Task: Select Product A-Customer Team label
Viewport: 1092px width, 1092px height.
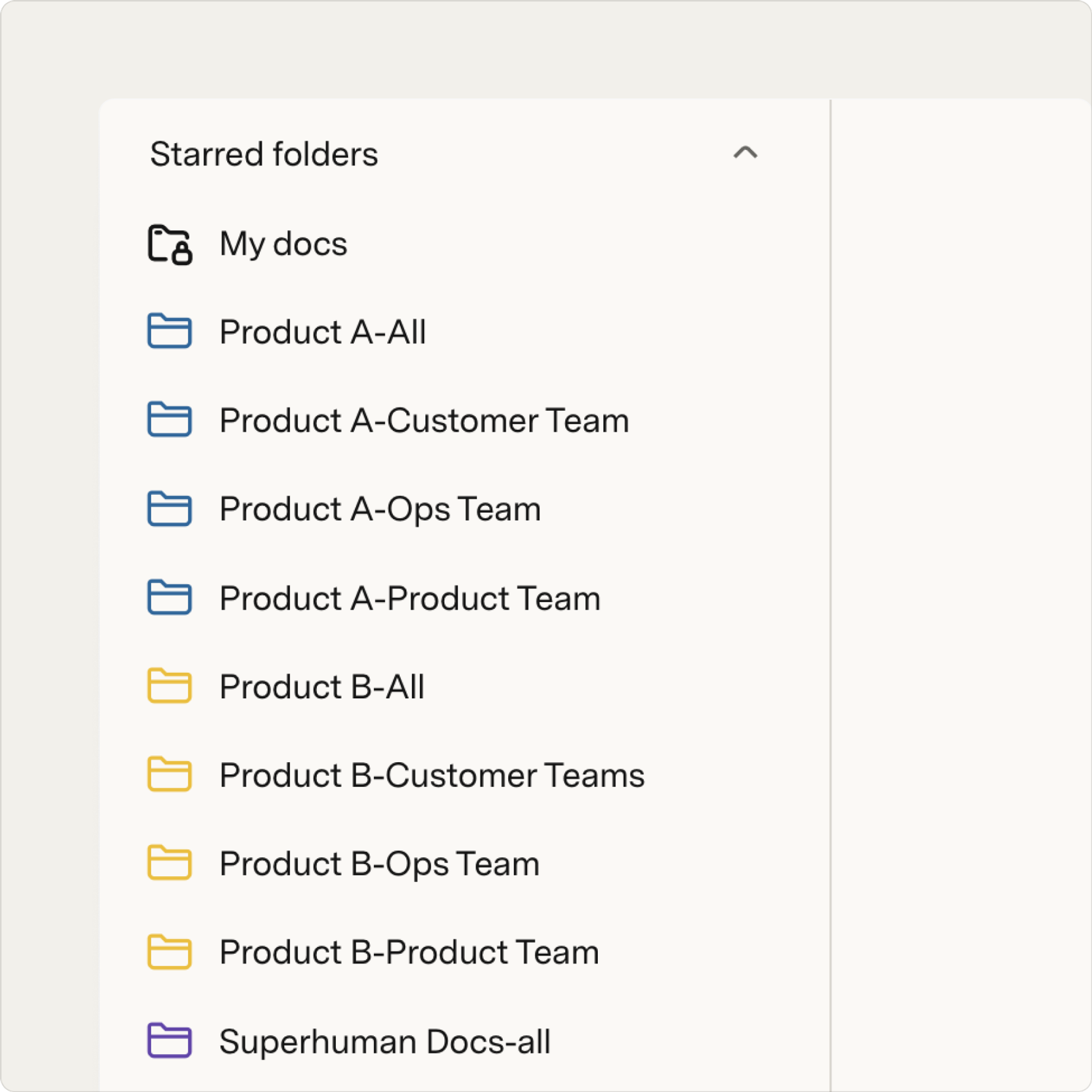Action: [x=424, y=420]
